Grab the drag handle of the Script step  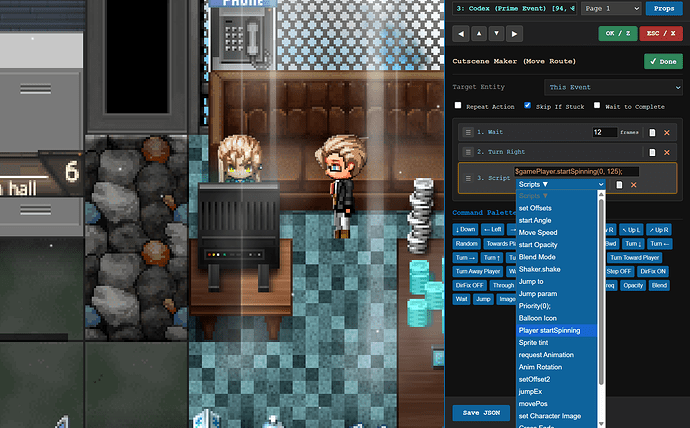[x=468, y=178]
